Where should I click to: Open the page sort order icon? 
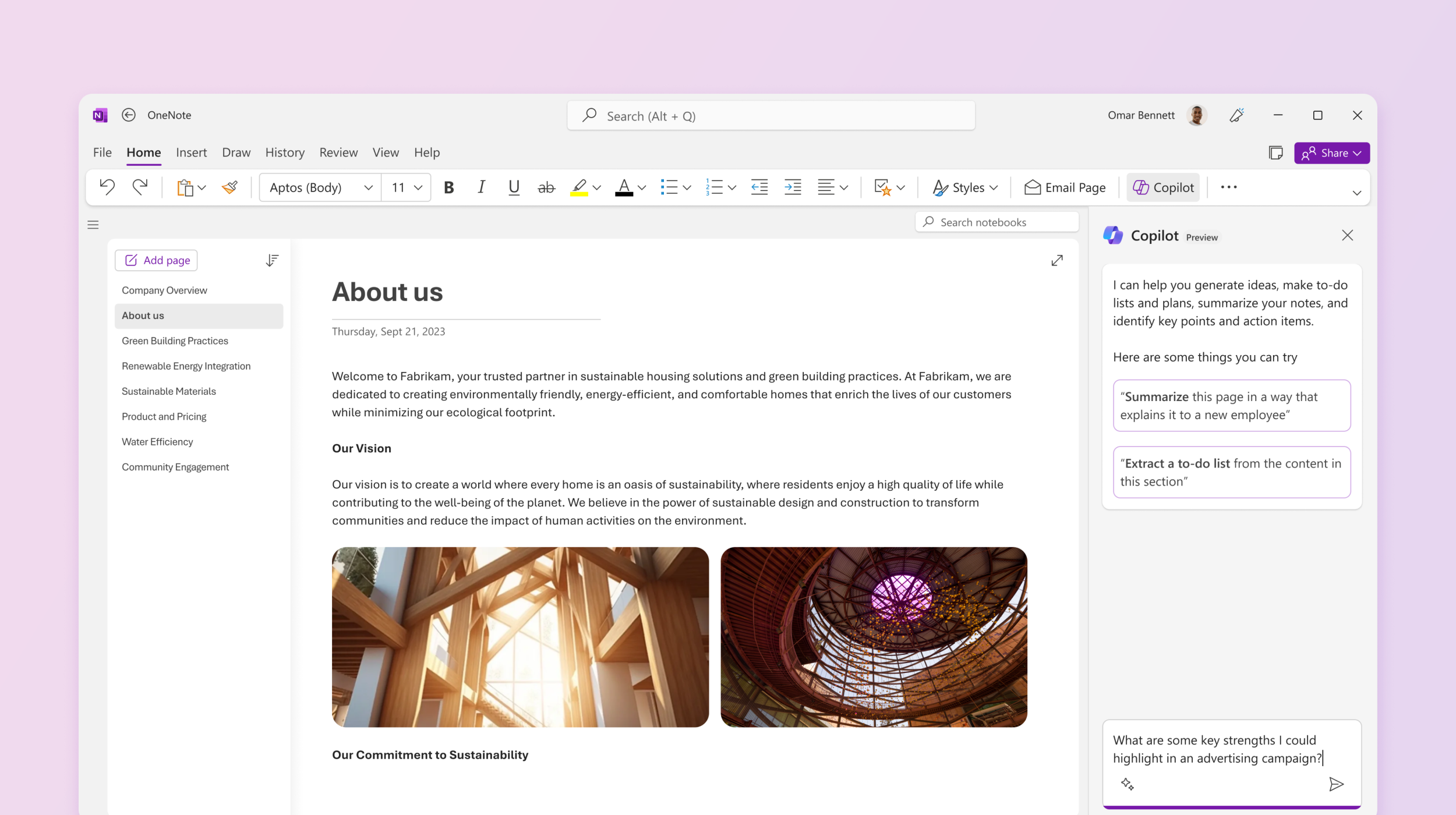[x=271, y=260]
